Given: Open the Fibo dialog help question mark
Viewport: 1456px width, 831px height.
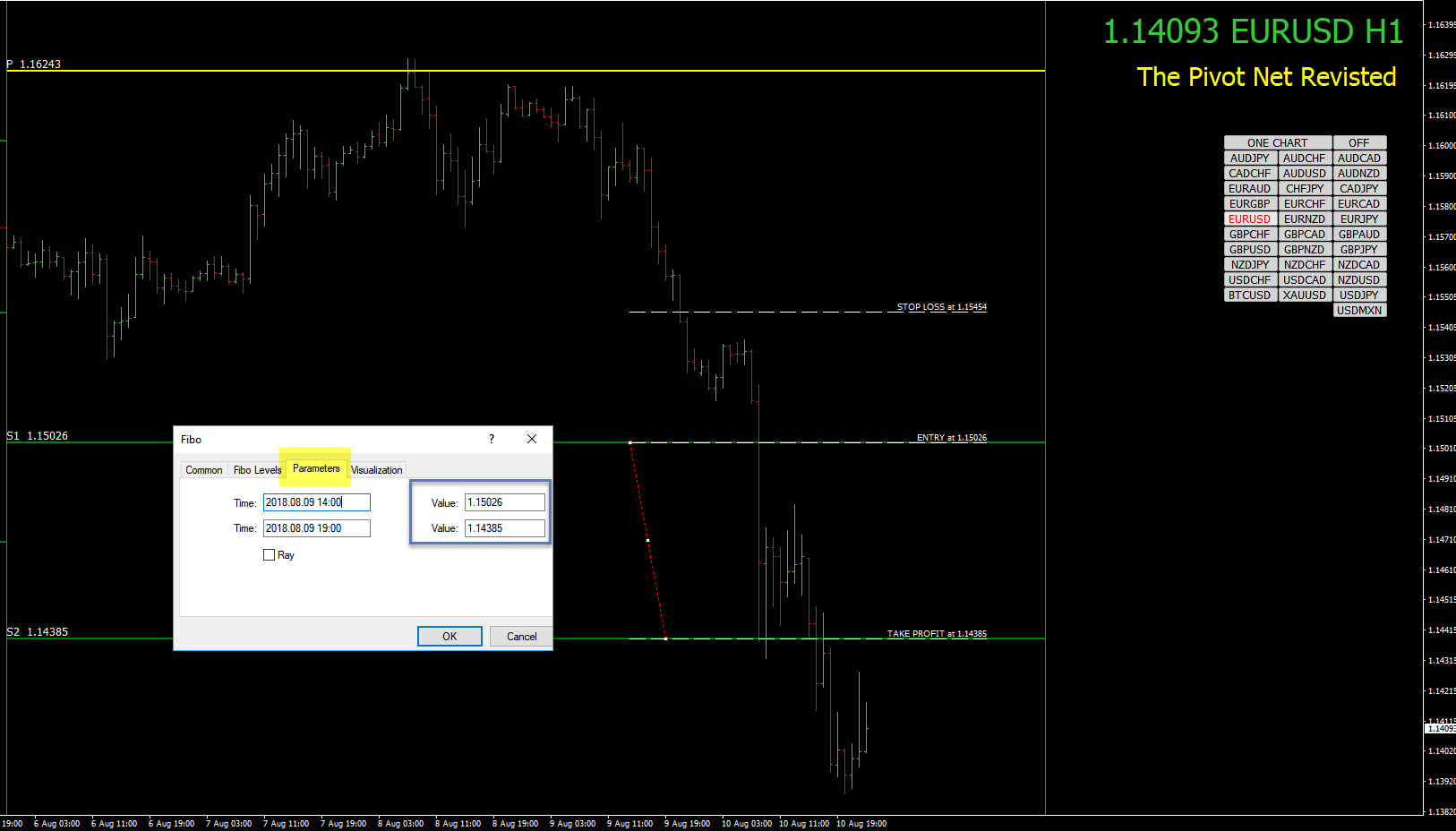Looking at the screenshot, I should tap(492, 439).
